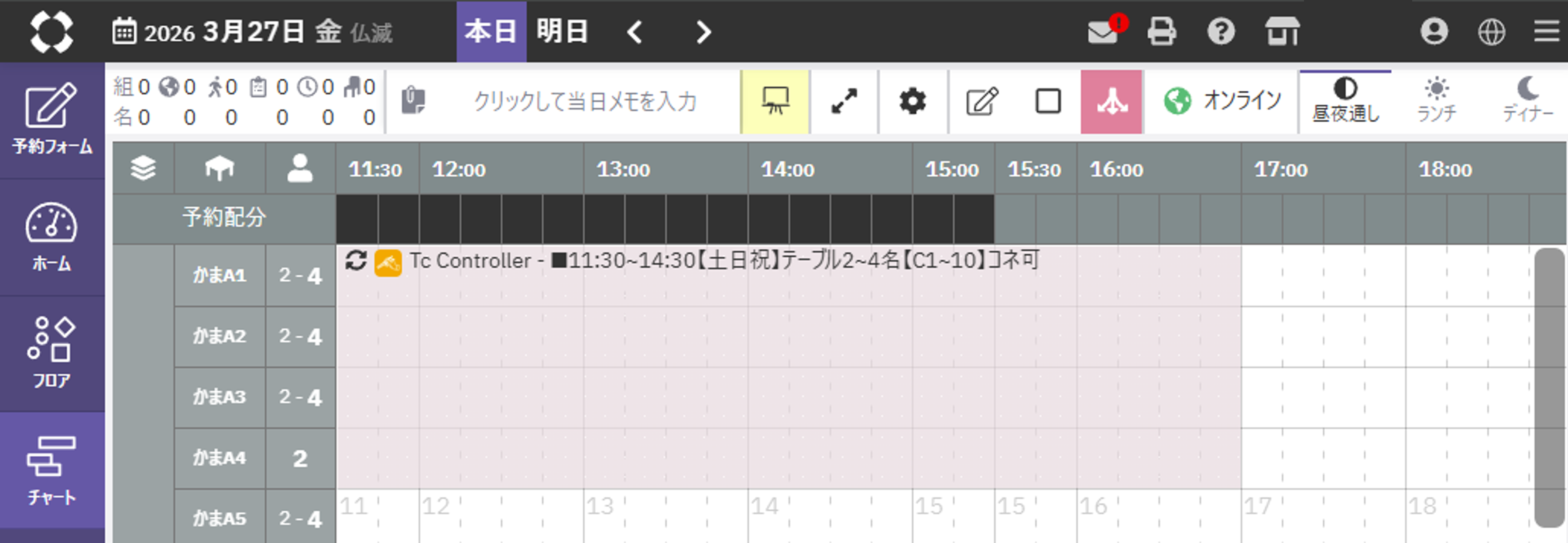
Task: Click the vertical scrollbar of the chart
Action: click(1549, 387)
